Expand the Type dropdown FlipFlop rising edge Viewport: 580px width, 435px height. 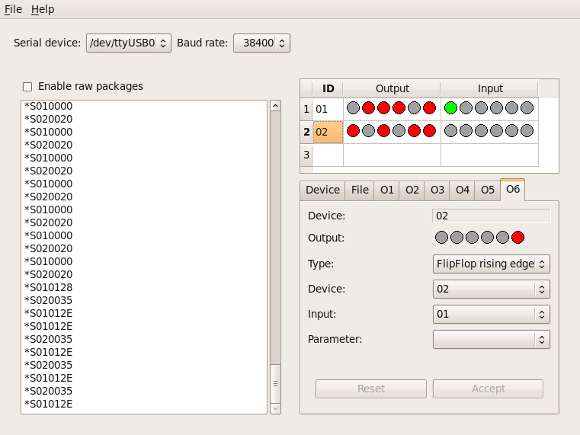tap(491, 264)
